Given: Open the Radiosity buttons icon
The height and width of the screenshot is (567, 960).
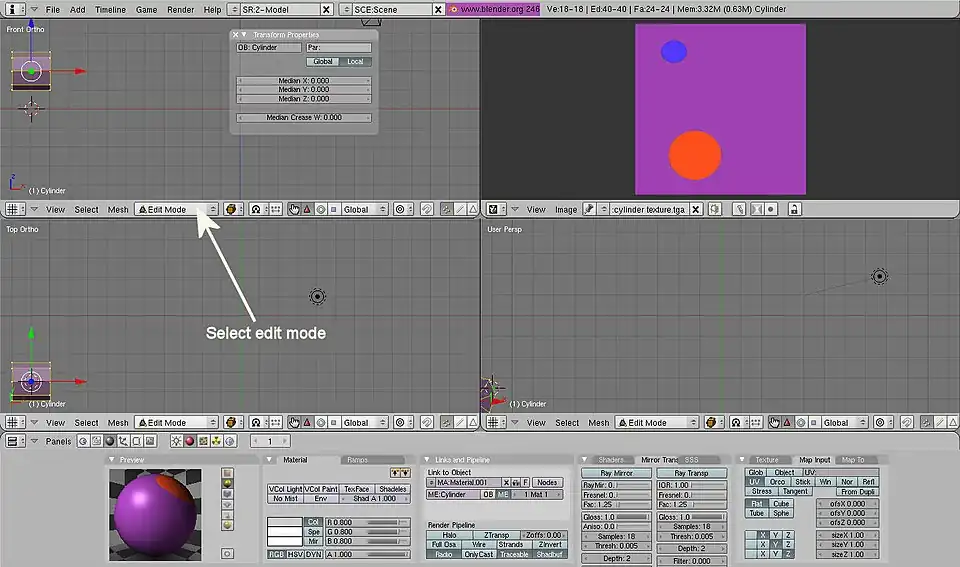Looking at the screenshot, I should point(216,441).
